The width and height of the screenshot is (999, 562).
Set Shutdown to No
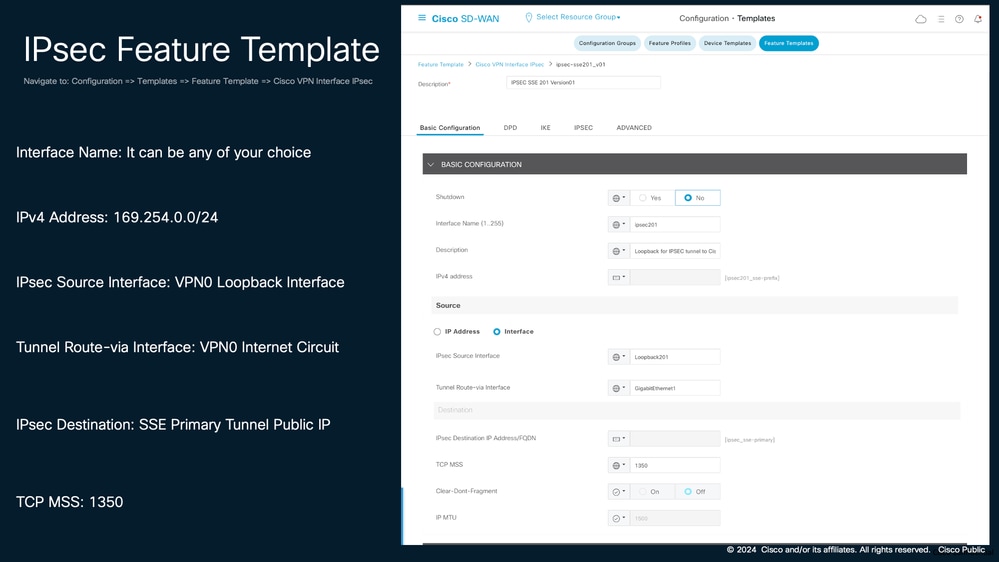pyautogui.click(x=698, y=198)
